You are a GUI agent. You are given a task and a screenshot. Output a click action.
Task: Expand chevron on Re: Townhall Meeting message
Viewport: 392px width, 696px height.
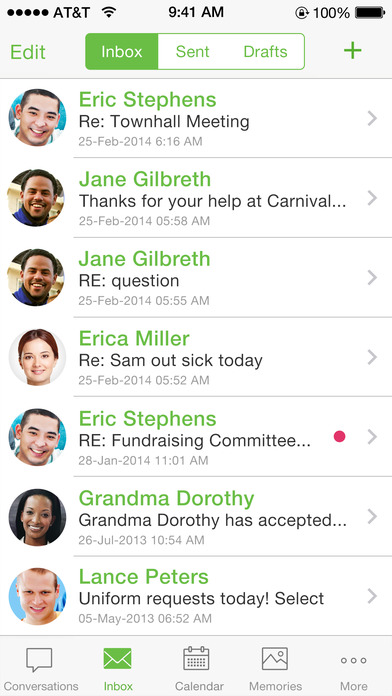tap(372, 119)
